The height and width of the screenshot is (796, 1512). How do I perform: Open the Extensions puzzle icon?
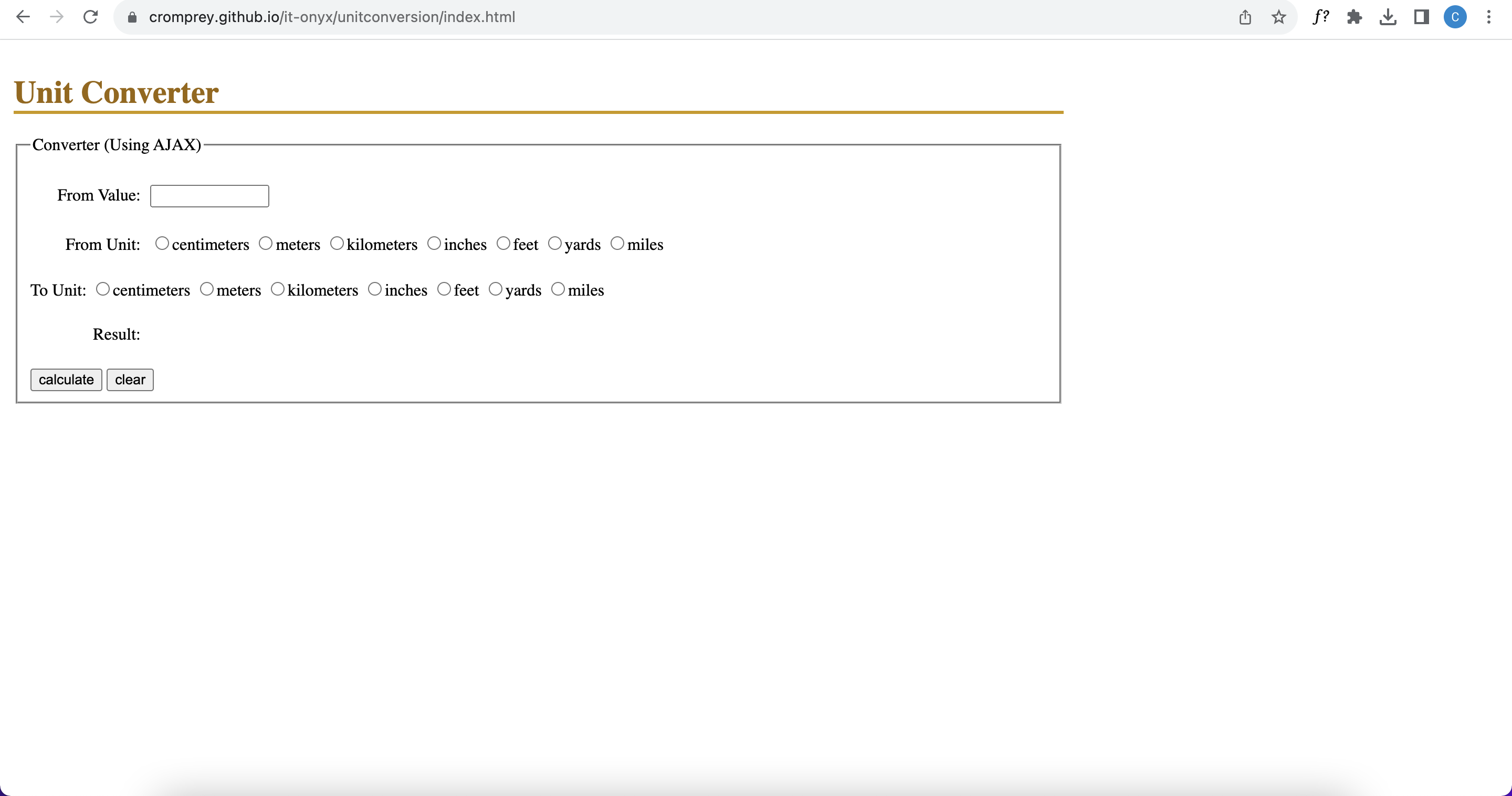pyautogui.click(x=1354, y=17)
